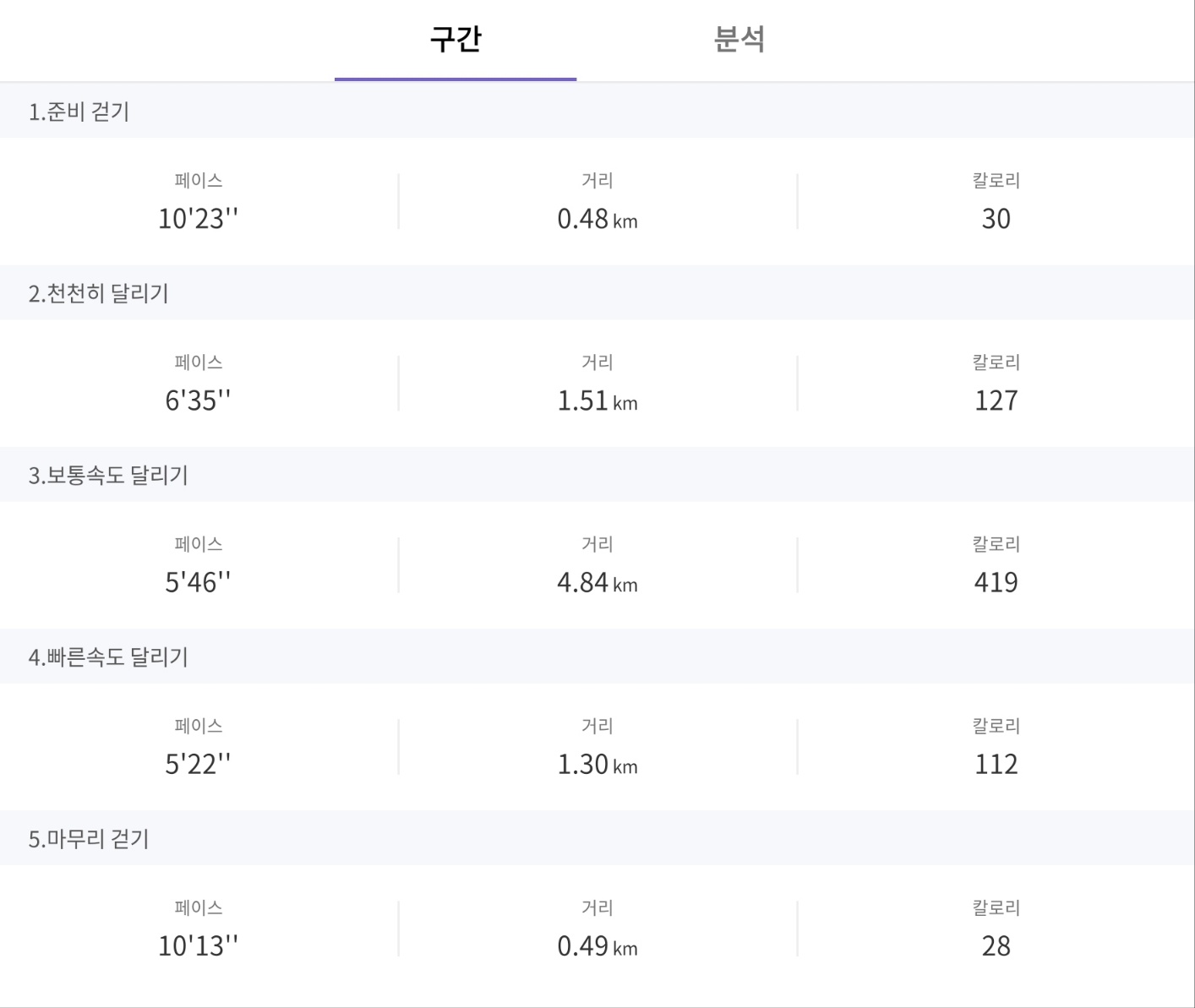Click the 0.48 km distance value

[x=597, y=219]
